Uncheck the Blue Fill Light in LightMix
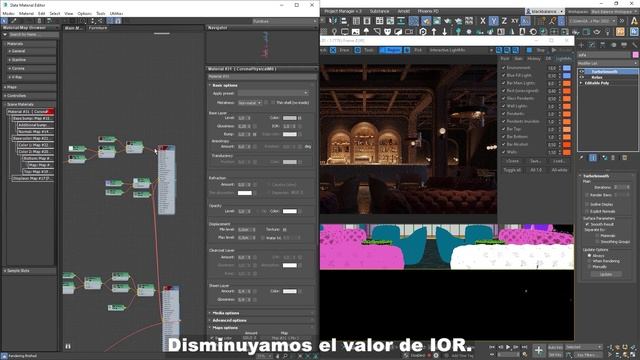 click(x=503, y=76)
